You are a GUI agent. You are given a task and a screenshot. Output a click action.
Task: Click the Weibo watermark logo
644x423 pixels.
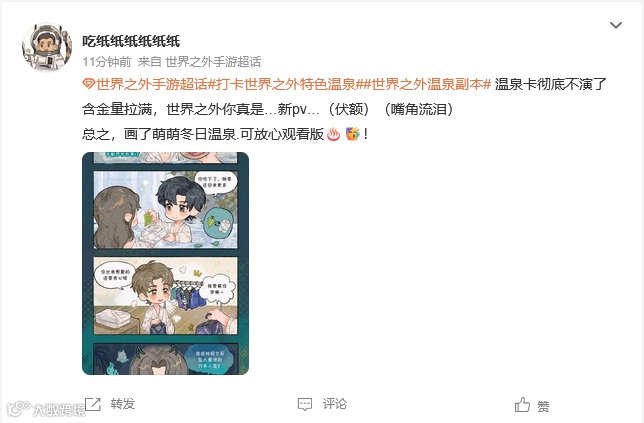click(45, 409)
